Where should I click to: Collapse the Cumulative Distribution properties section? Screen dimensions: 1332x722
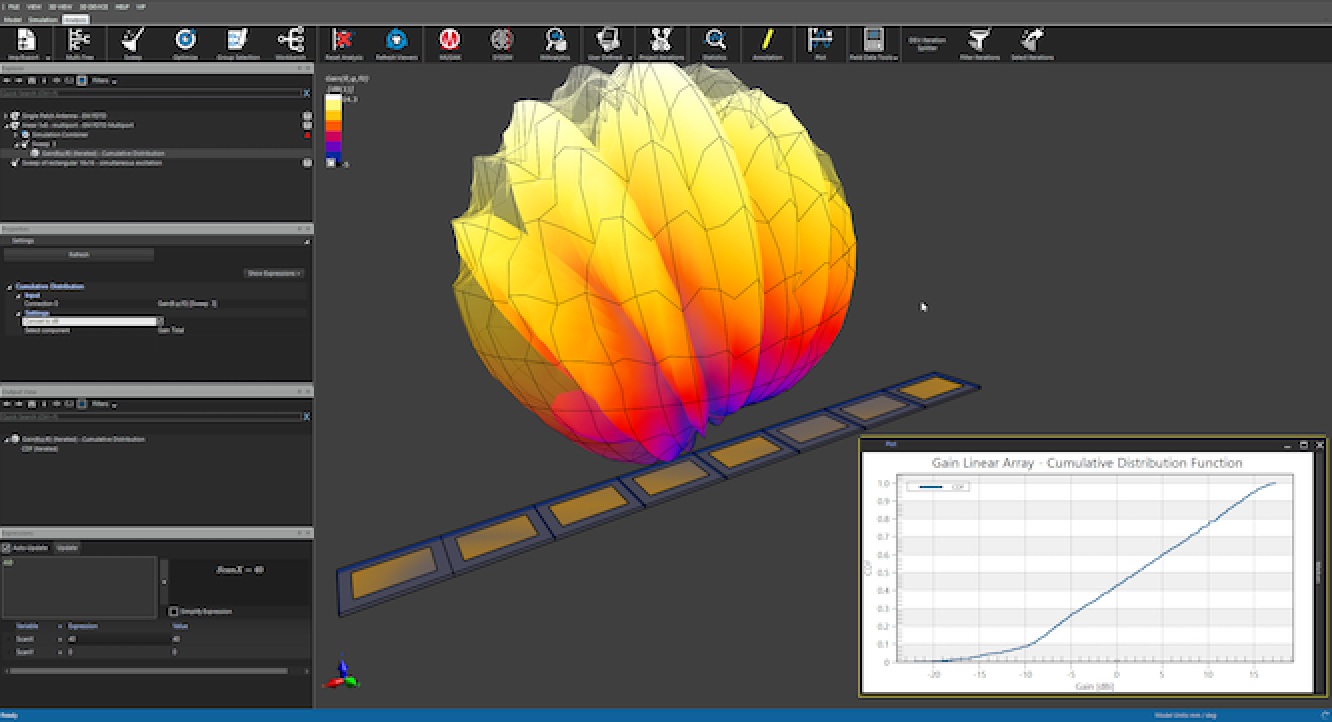10,286
